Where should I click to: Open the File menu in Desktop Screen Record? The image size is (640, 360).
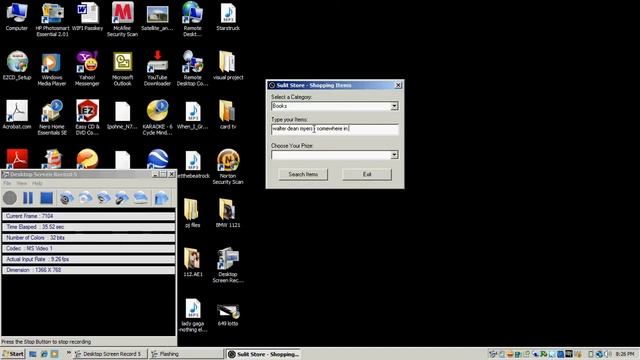tap(7, 184)
